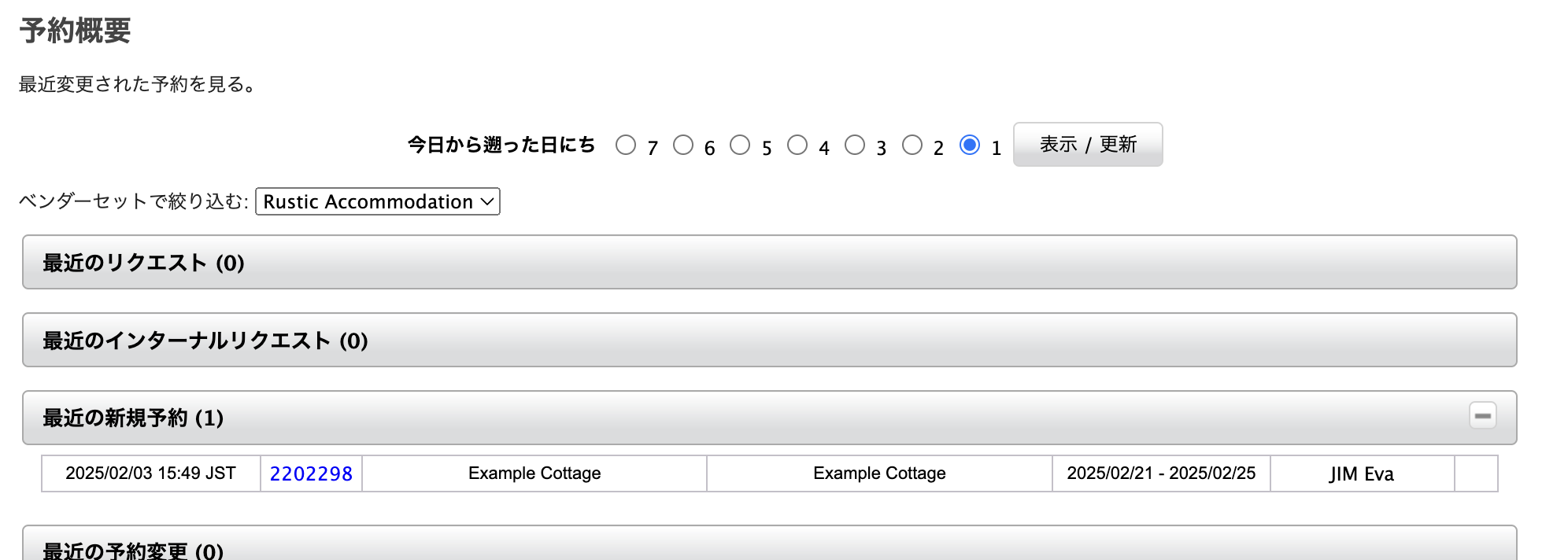Click the 2025/02/03 15:49 JST timestamp cell

[150, 473]
